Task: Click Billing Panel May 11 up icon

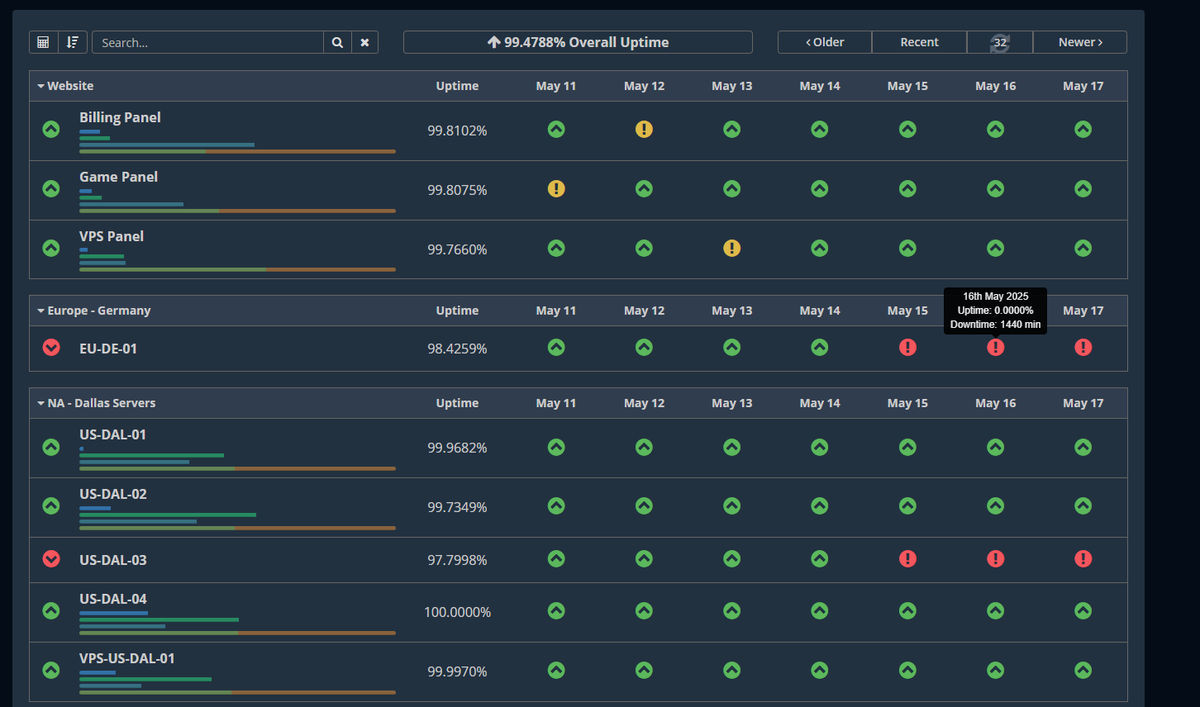Action: click(556, 129)
